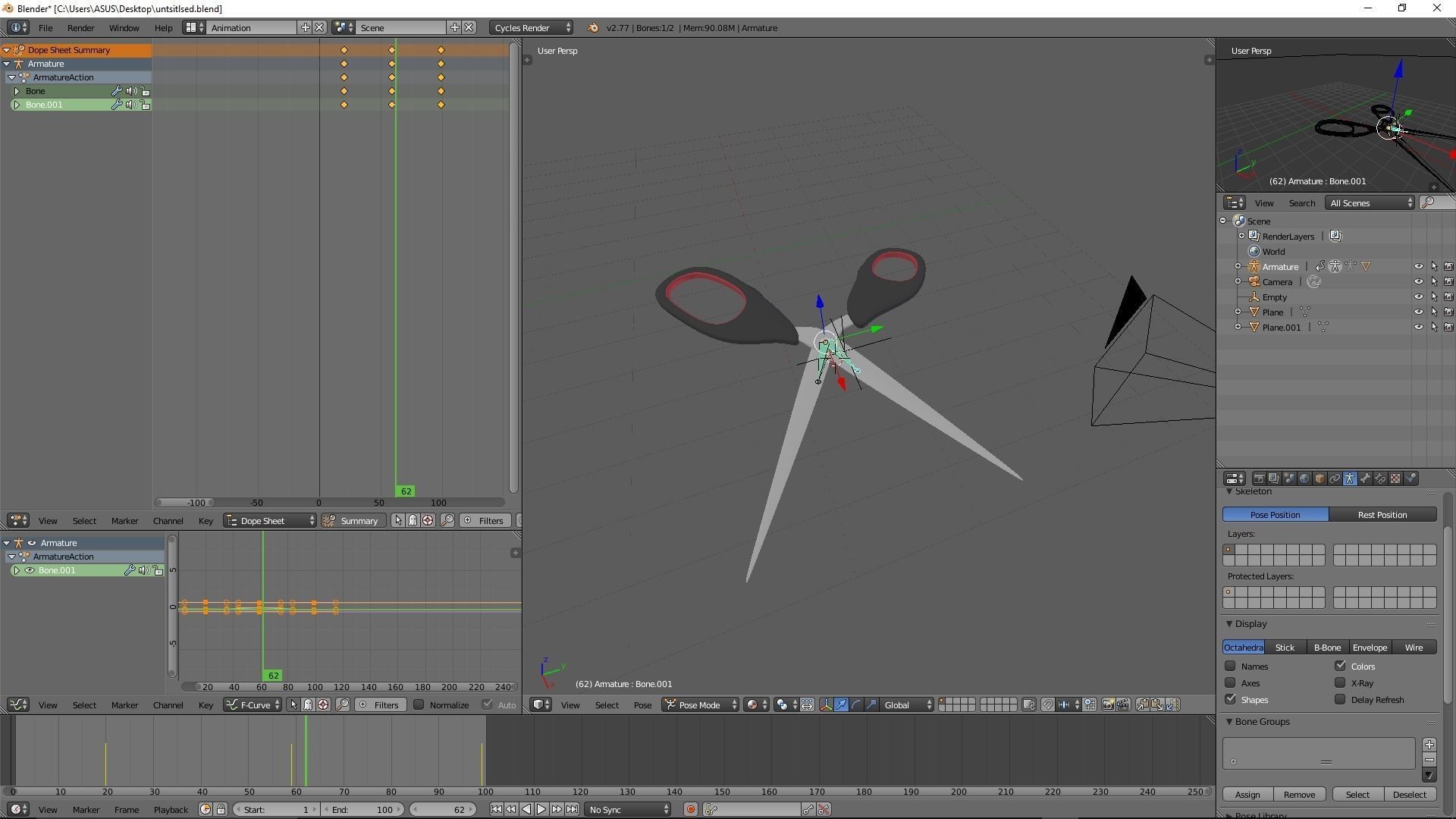Open the All Scenes outliner dropdown
1456x819 pixels.
pos(1370,202)
